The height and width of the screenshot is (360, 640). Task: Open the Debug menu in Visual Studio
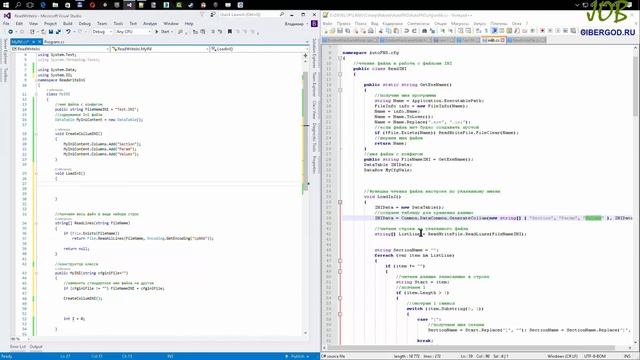[84, 24]
